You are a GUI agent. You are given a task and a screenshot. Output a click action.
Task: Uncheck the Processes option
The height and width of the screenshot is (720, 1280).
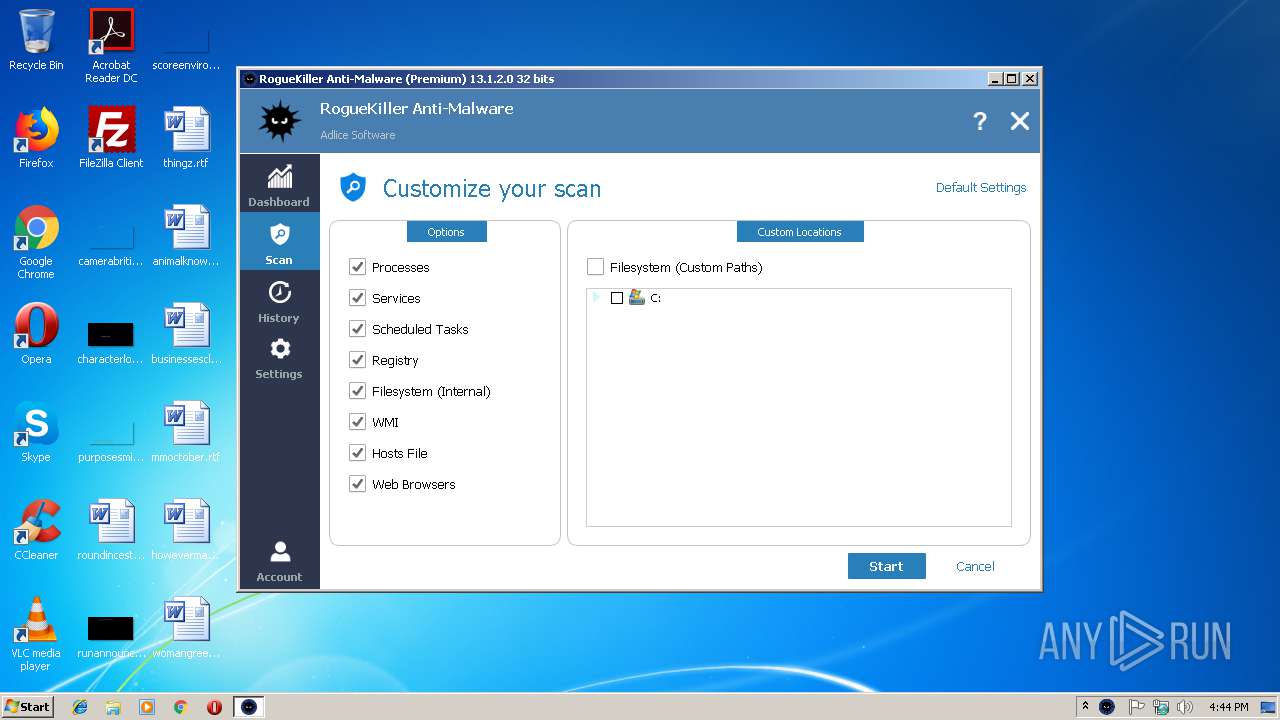click(357, 267)
